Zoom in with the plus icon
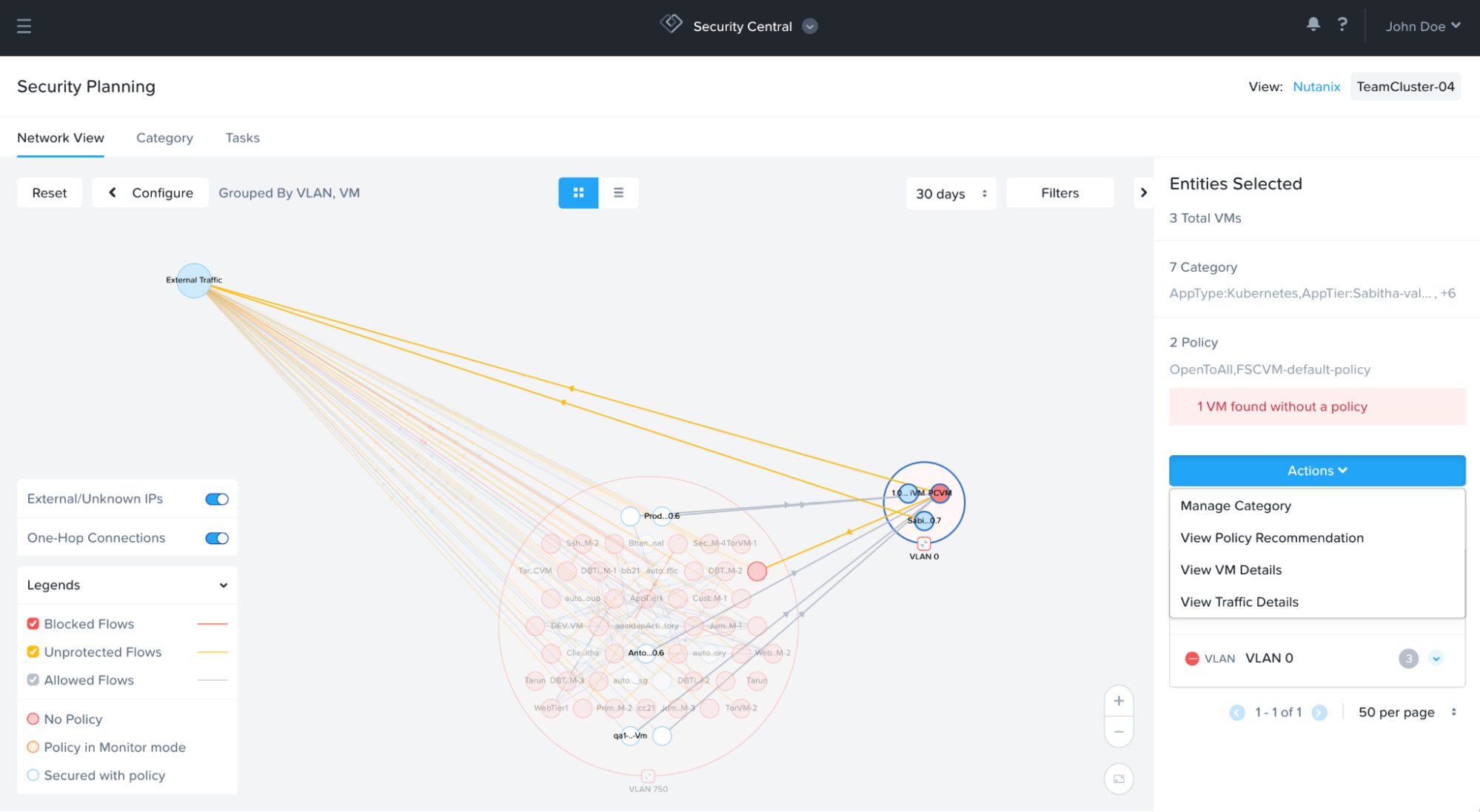The height and width of the screenshot is (812, 1480). pyautogui.click(x=1119, y=700)
